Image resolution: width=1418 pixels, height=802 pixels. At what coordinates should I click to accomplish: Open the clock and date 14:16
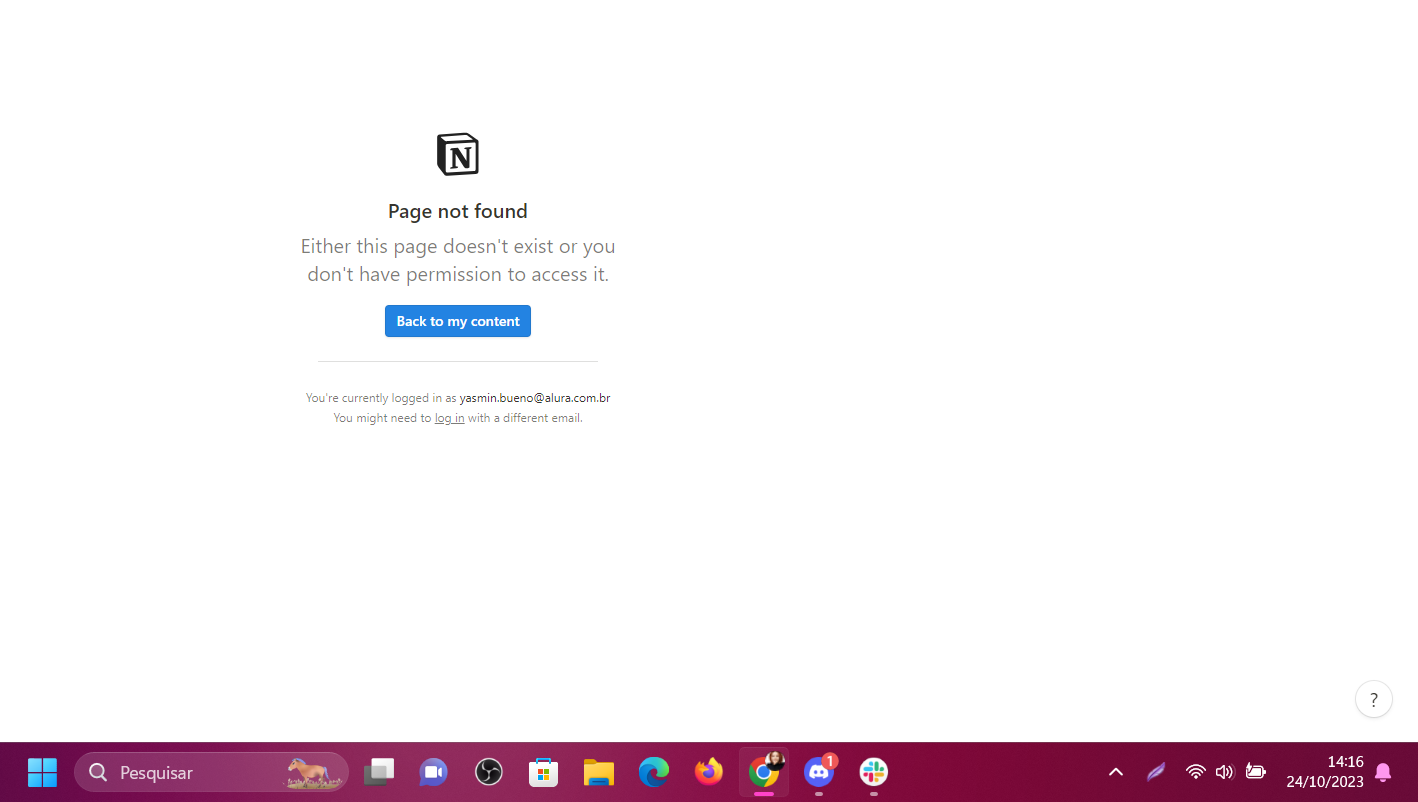(1325, 772)
